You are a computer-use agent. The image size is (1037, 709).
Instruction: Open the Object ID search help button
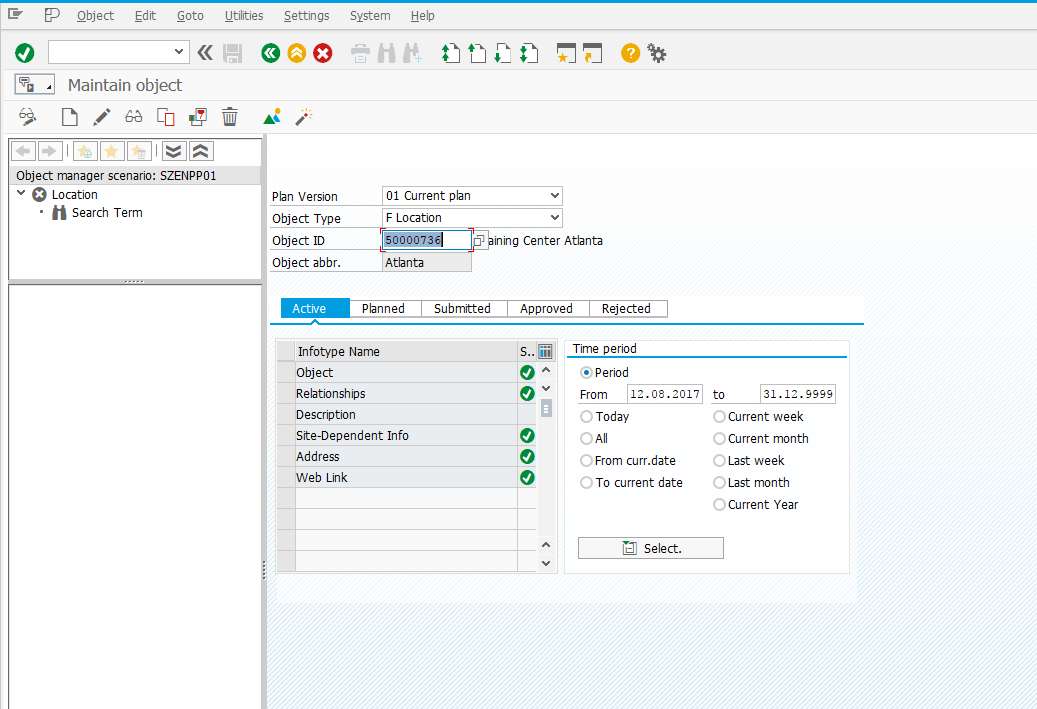[479, 241]
